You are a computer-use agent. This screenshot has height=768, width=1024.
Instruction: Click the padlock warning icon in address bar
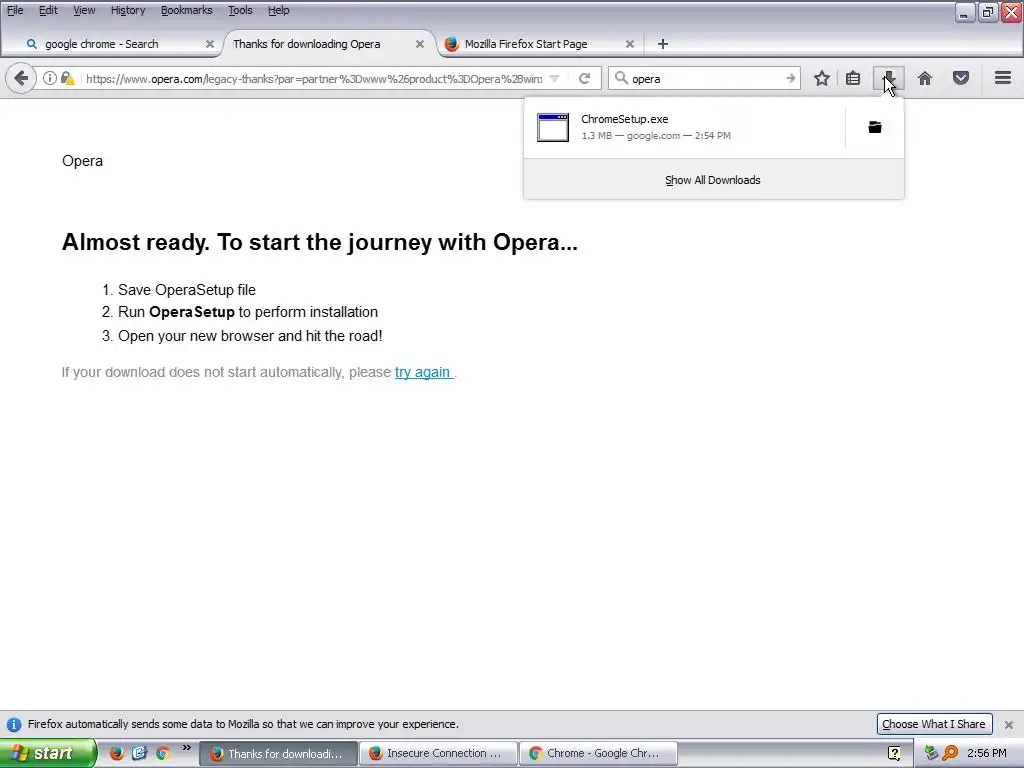click(67, 78)
